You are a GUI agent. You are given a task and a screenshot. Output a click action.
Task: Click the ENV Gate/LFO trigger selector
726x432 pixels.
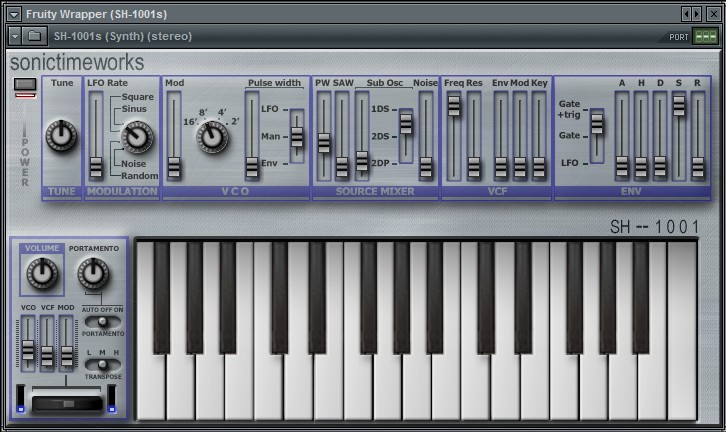[x=597, y=124]
